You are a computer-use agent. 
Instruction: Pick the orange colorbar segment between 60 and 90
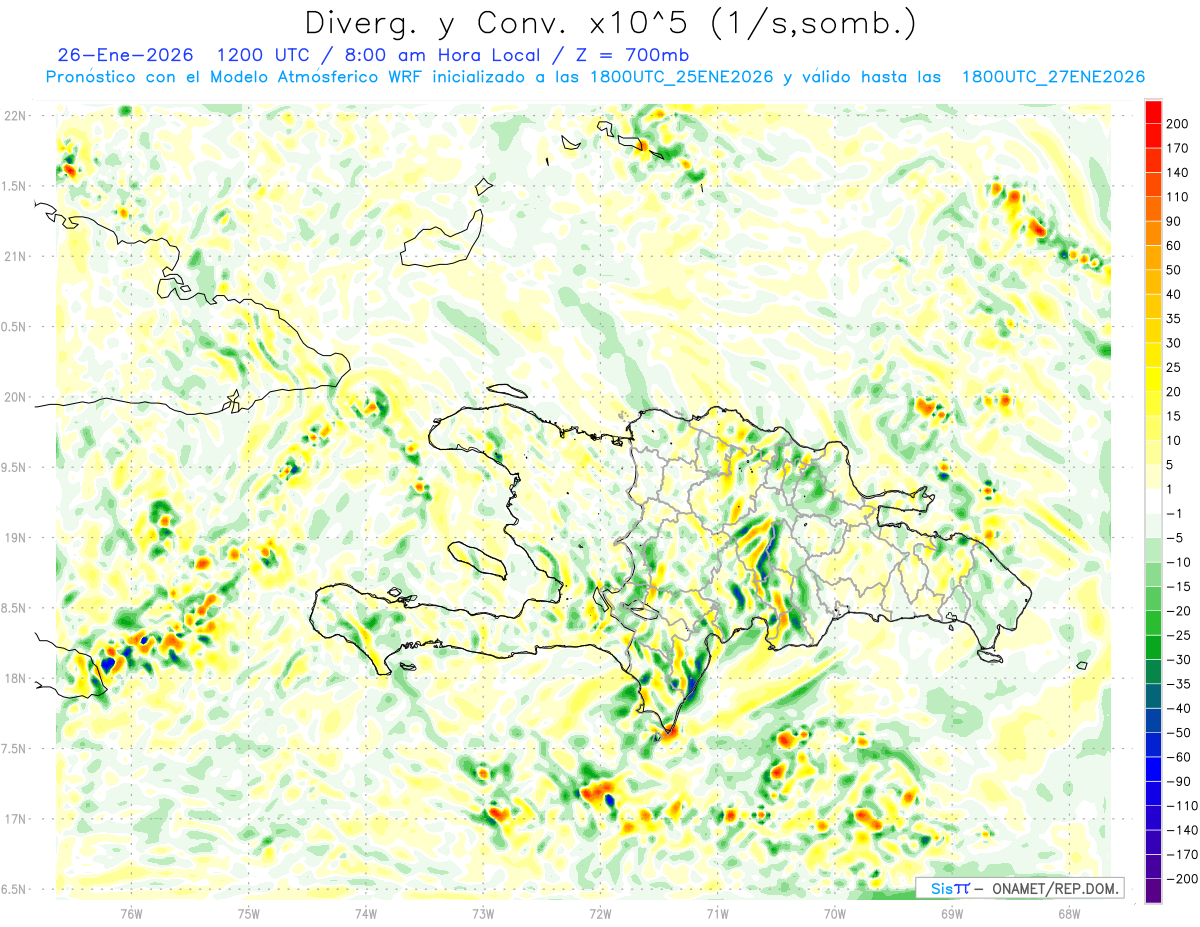(1153, 234)
